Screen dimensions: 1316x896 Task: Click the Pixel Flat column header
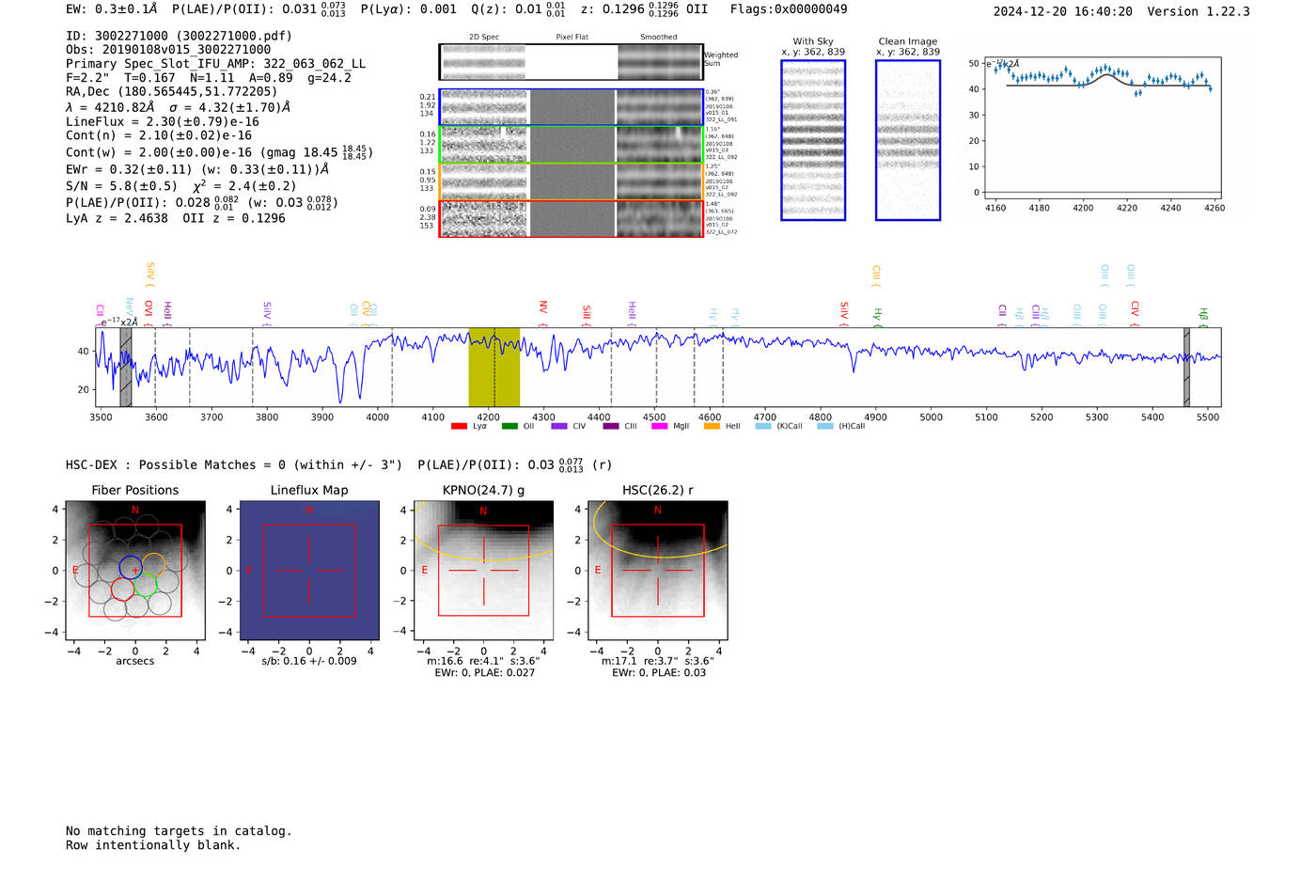tap(572, 37)
